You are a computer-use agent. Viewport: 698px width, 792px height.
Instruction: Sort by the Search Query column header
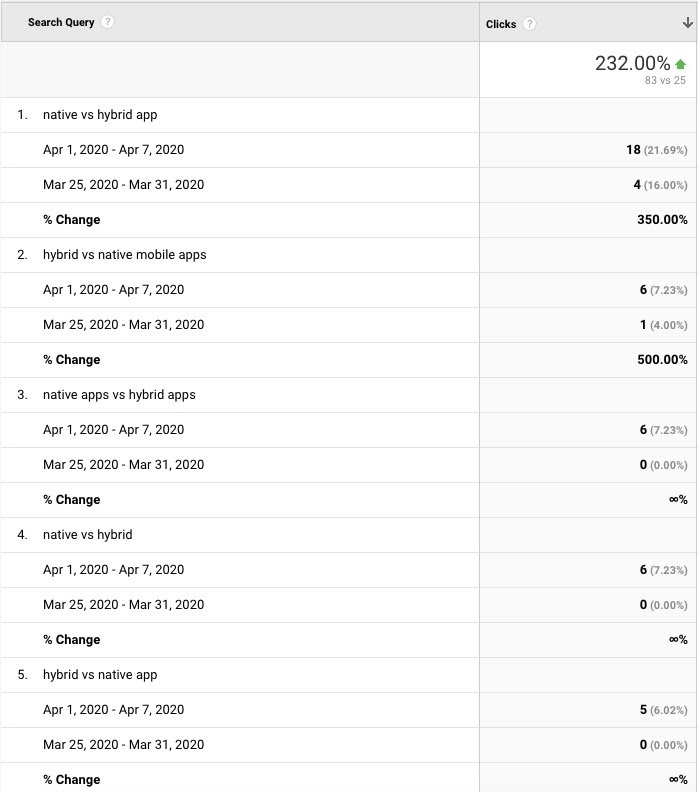61,22
